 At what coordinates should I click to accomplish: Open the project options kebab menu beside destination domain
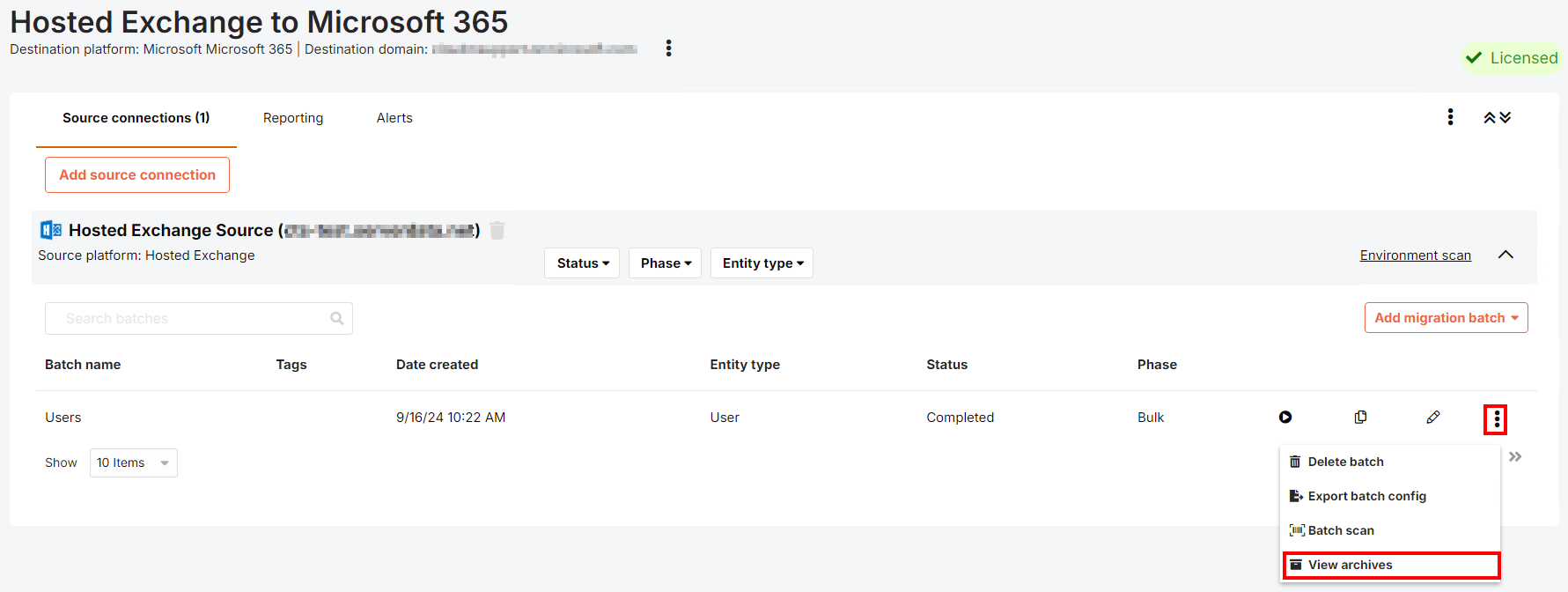[x=669, y=48]
